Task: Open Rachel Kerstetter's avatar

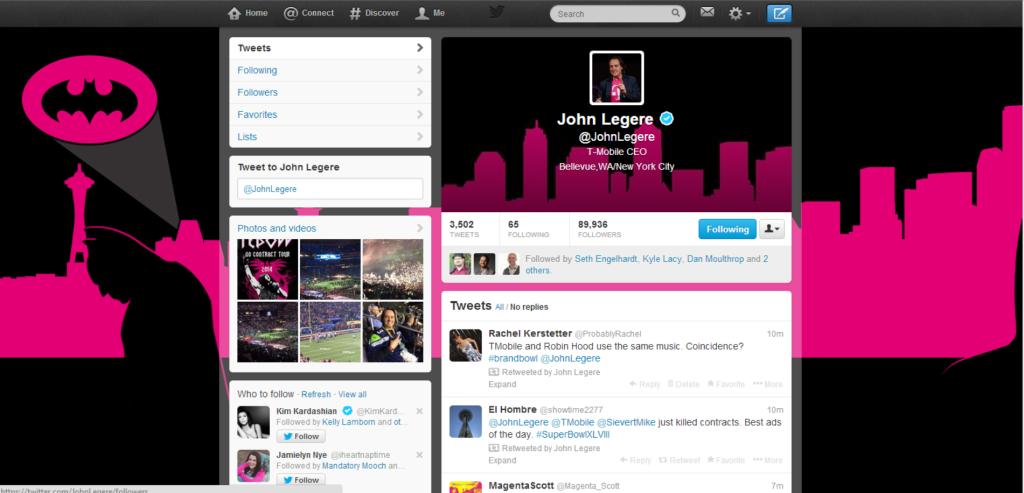Action: (x=466, y=345)
